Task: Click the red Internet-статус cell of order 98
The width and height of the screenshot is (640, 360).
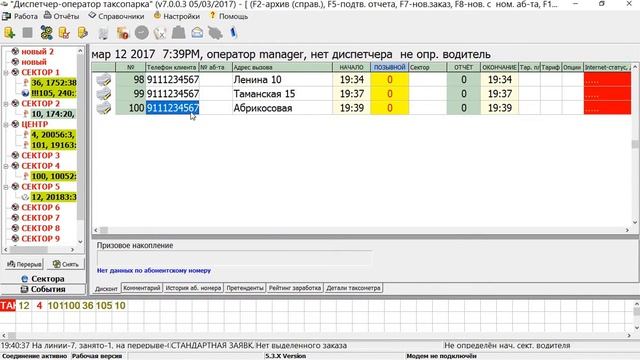Action: [x=607, y=80]
